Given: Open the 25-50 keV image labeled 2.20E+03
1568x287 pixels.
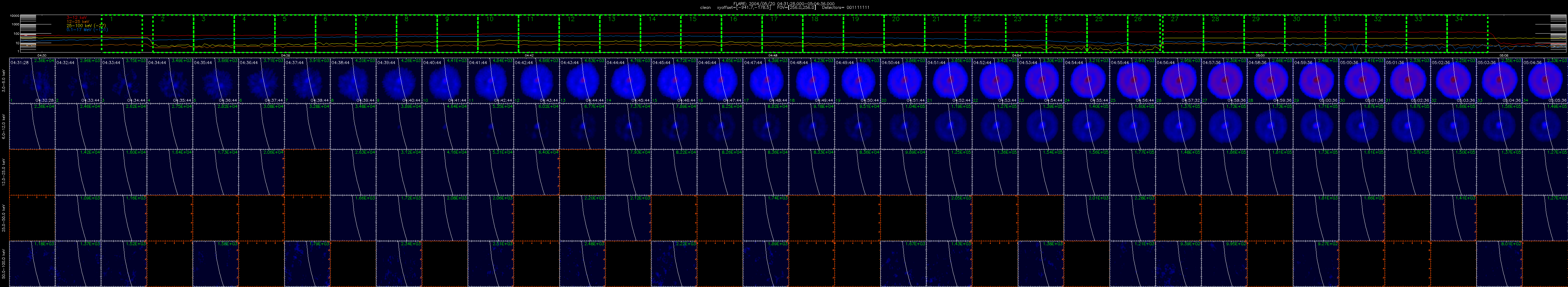Looking at the screenshot, I should [x=582, y=218].
